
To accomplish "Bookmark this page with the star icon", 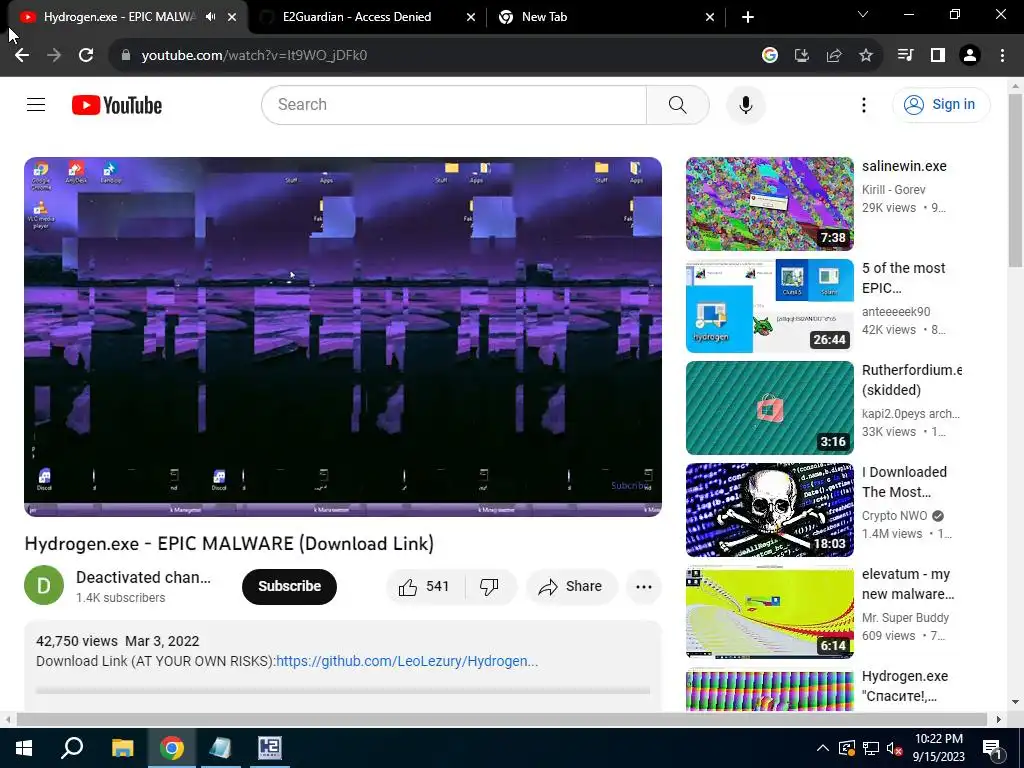I will pos(866,56).
